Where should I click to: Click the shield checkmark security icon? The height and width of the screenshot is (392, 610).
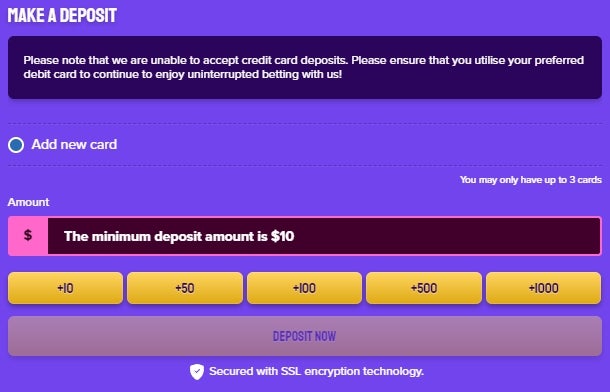(x=197, y=372)
